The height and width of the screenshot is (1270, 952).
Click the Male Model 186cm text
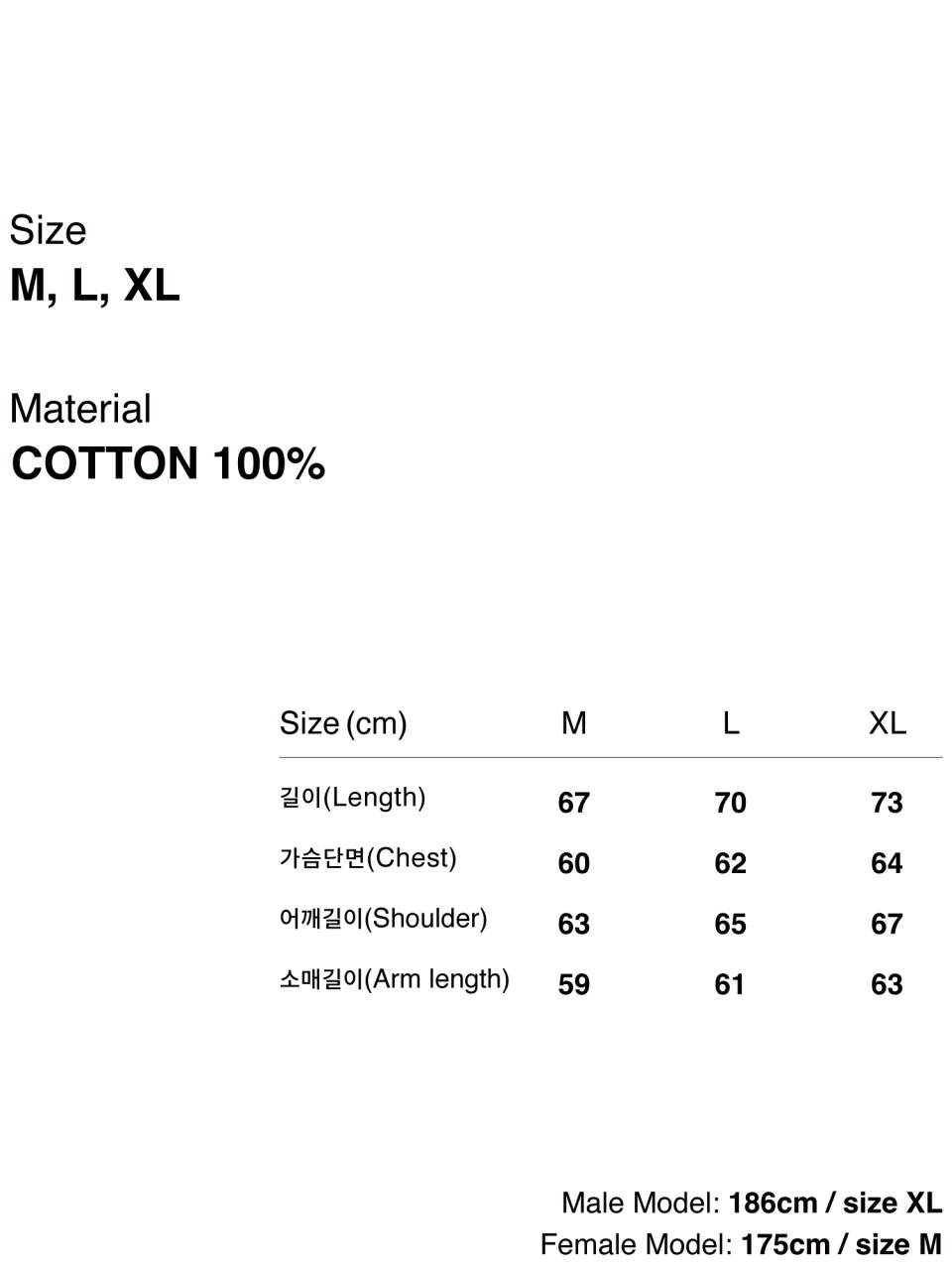(752, 1204)
